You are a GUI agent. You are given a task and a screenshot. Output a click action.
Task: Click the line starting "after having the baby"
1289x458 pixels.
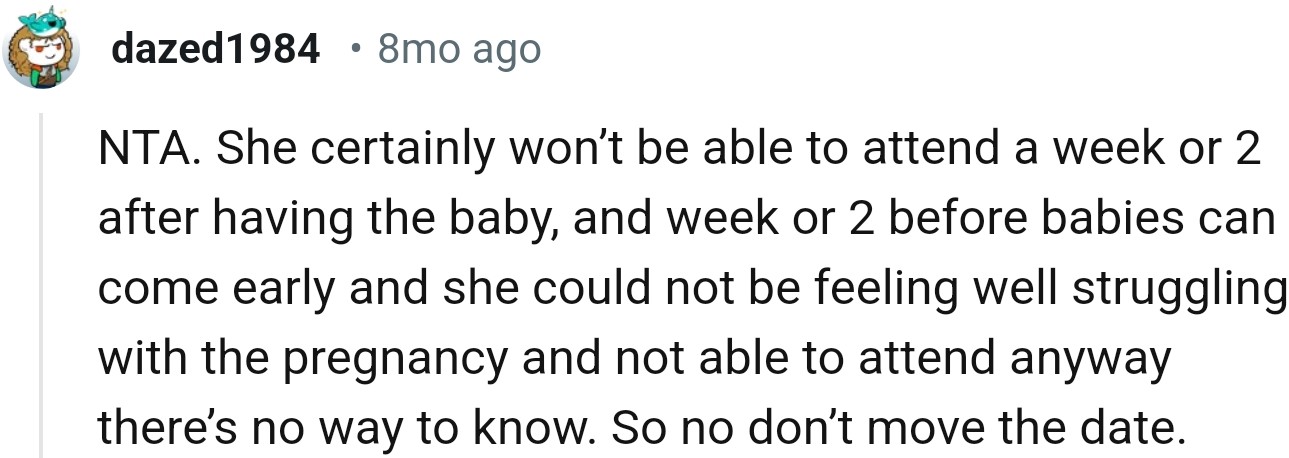tap(686, 219)
